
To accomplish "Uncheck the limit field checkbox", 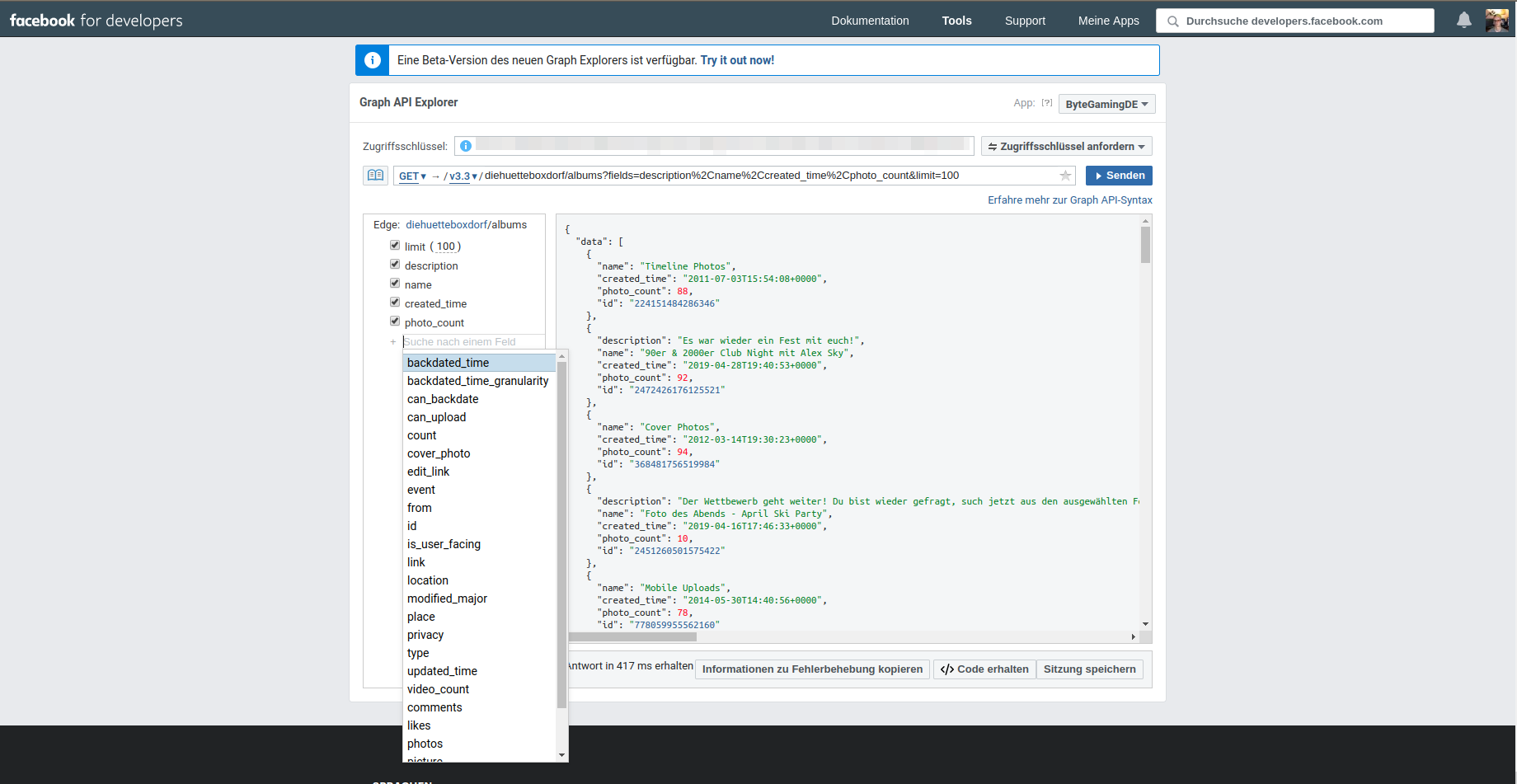I will click(395, 245).
